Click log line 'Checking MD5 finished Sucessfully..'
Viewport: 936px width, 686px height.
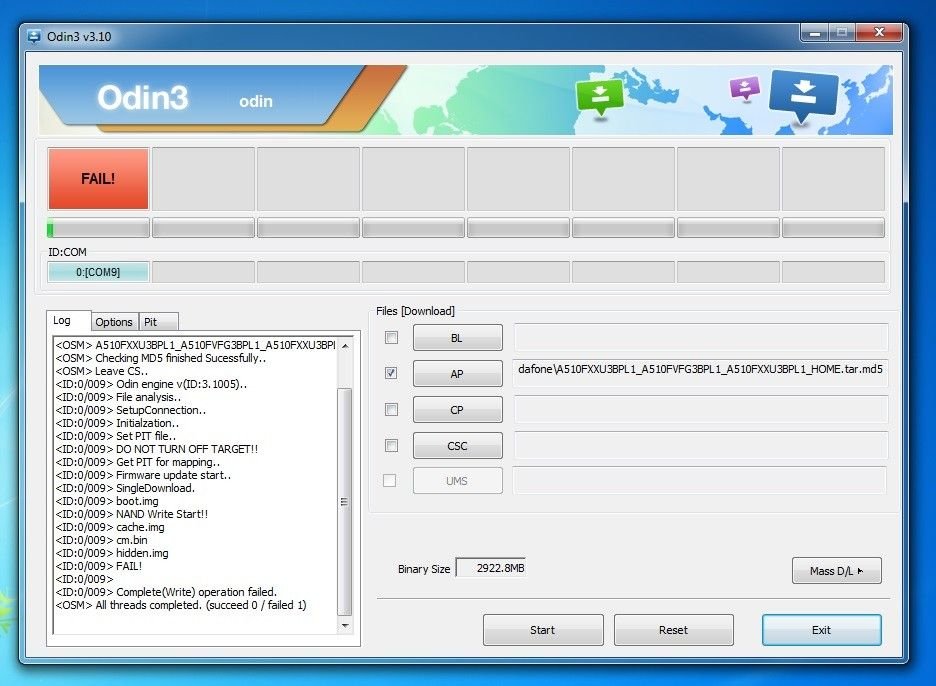tap(161, 358)
